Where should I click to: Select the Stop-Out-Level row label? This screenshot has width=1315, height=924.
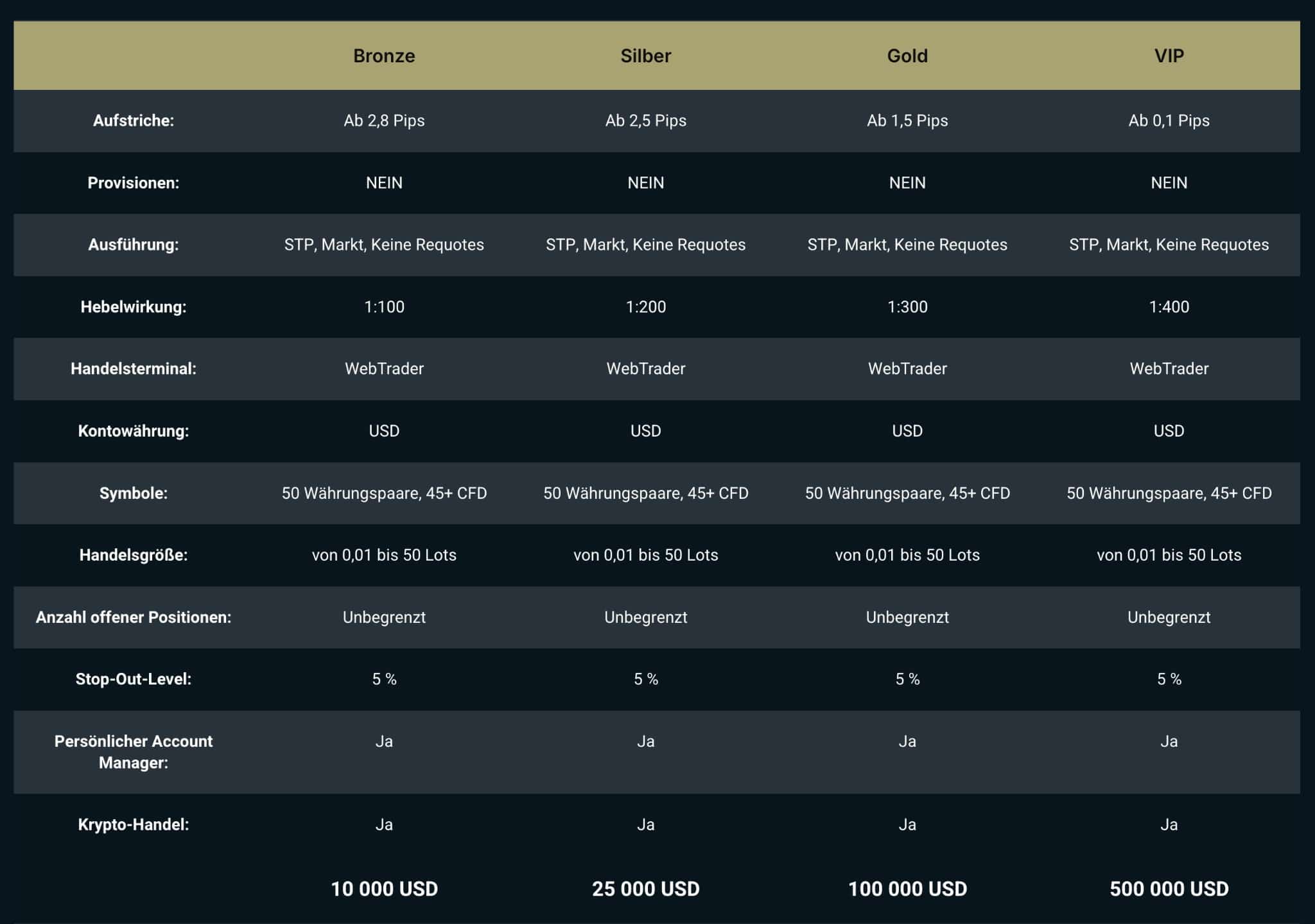pos(134,679)
